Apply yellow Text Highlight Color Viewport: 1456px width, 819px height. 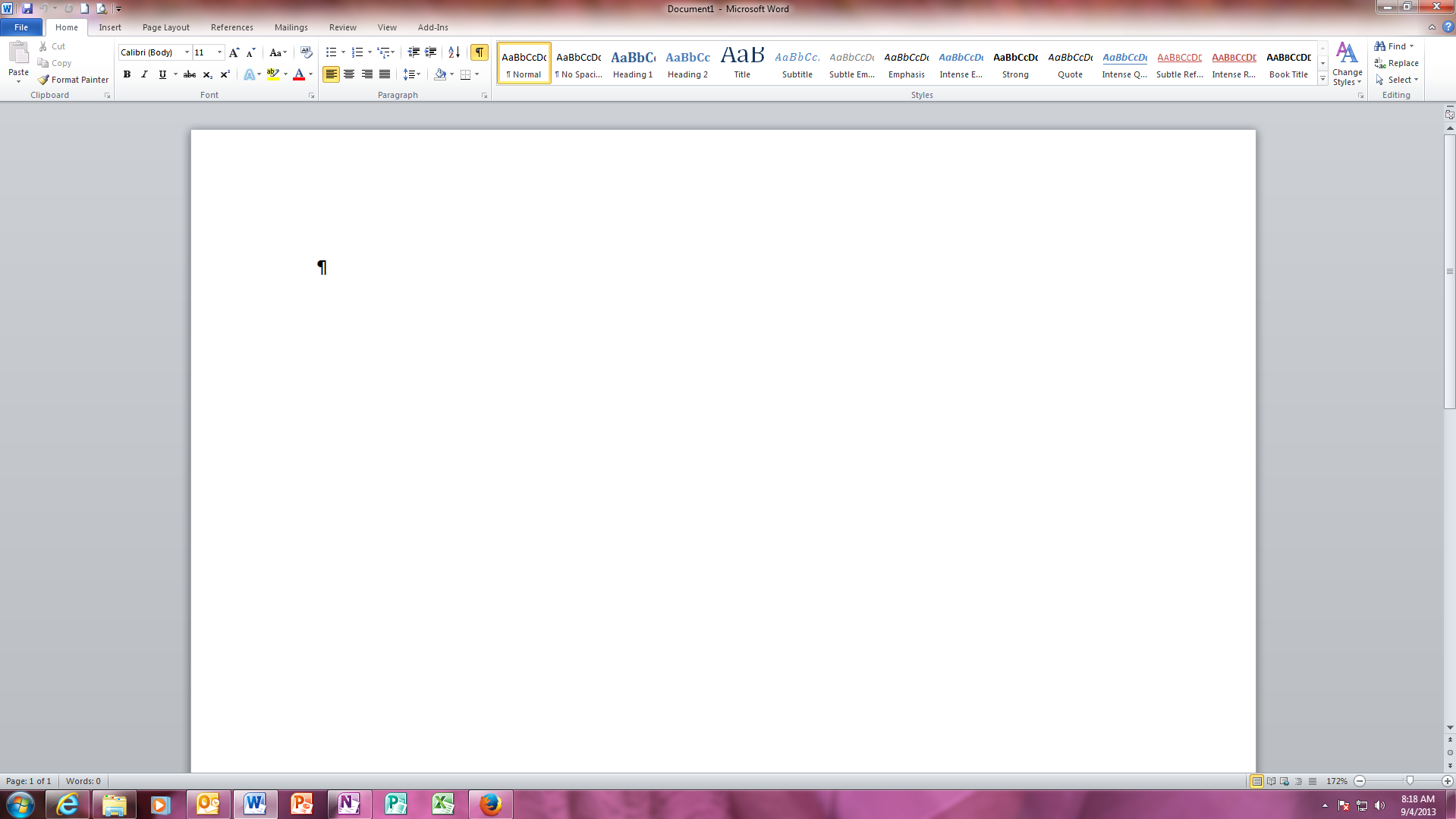[x=272, y=74]
